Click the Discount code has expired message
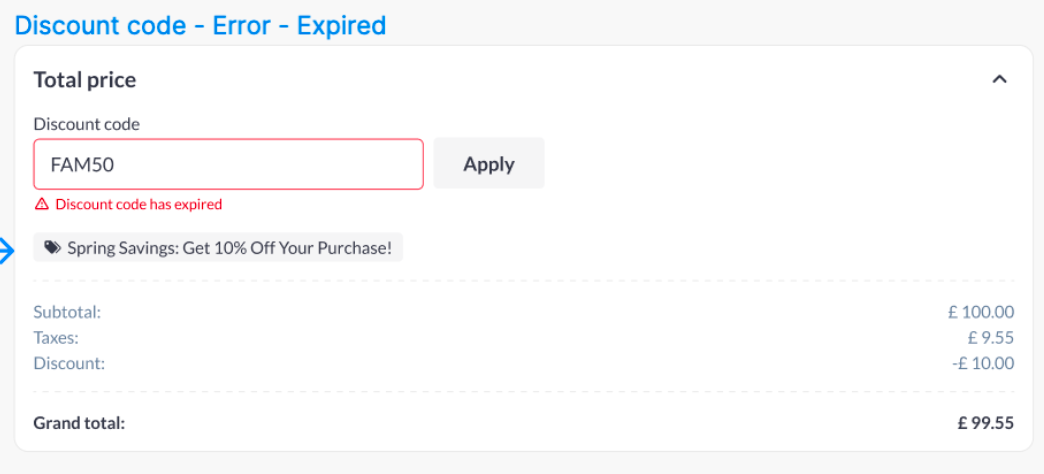The height and width of the screenshot is (474, 1044). [x=138, y=204]
